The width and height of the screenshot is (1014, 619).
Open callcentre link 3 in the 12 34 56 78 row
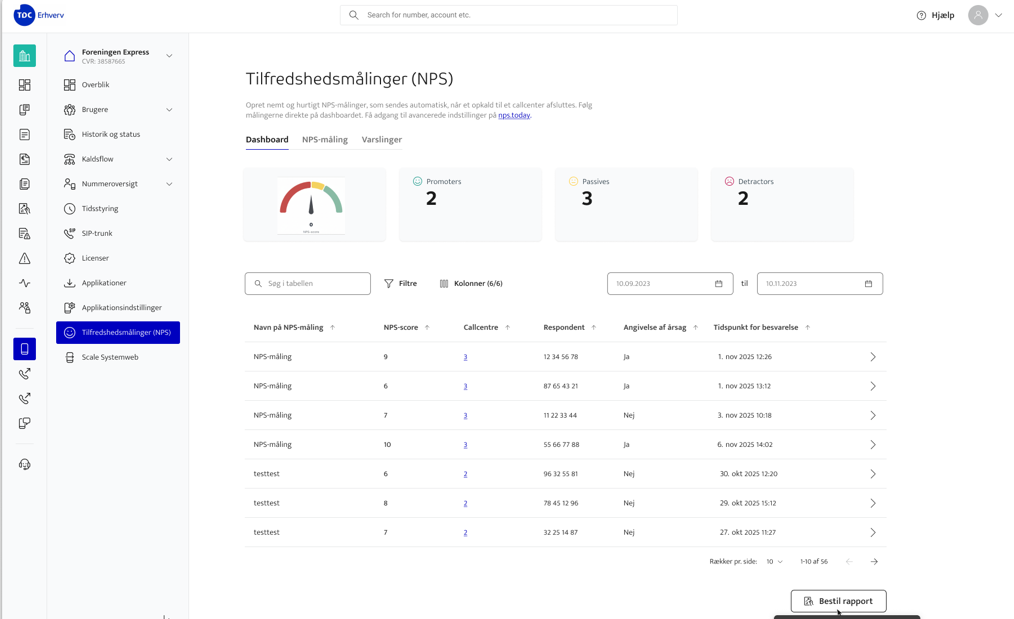465,357
